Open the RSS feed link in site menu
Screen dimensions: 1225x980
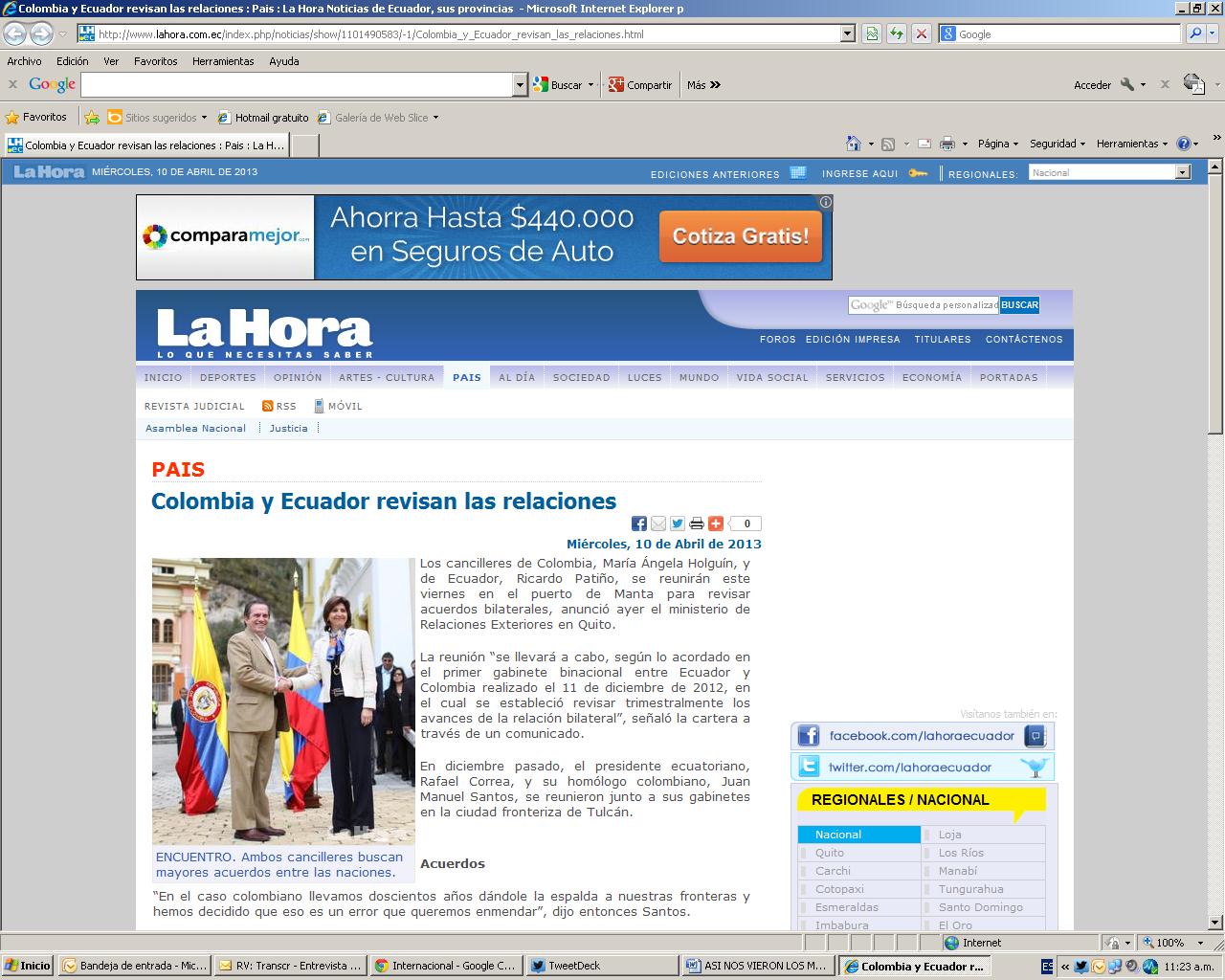click(x=279, y=406)
